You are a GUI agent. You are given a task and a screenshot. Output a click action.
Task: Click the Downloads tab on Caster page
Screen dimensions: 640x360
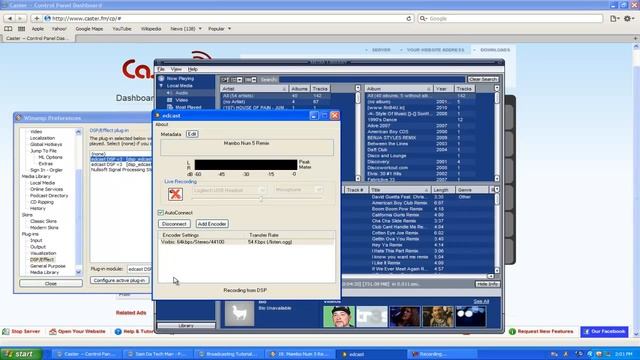495,50
